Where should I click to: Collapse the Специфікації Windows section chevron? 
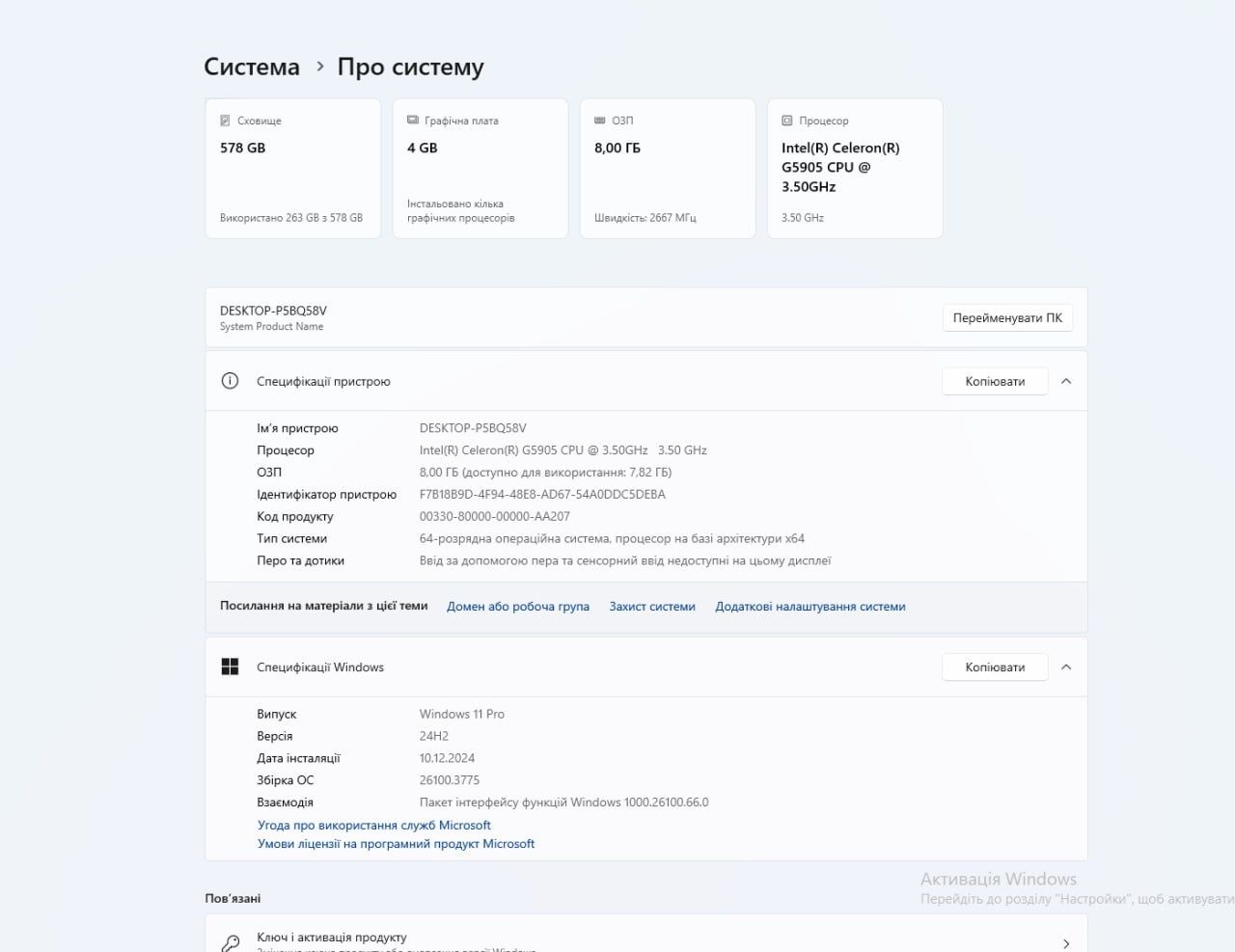pyautogui.click(x=1066, y=666)
